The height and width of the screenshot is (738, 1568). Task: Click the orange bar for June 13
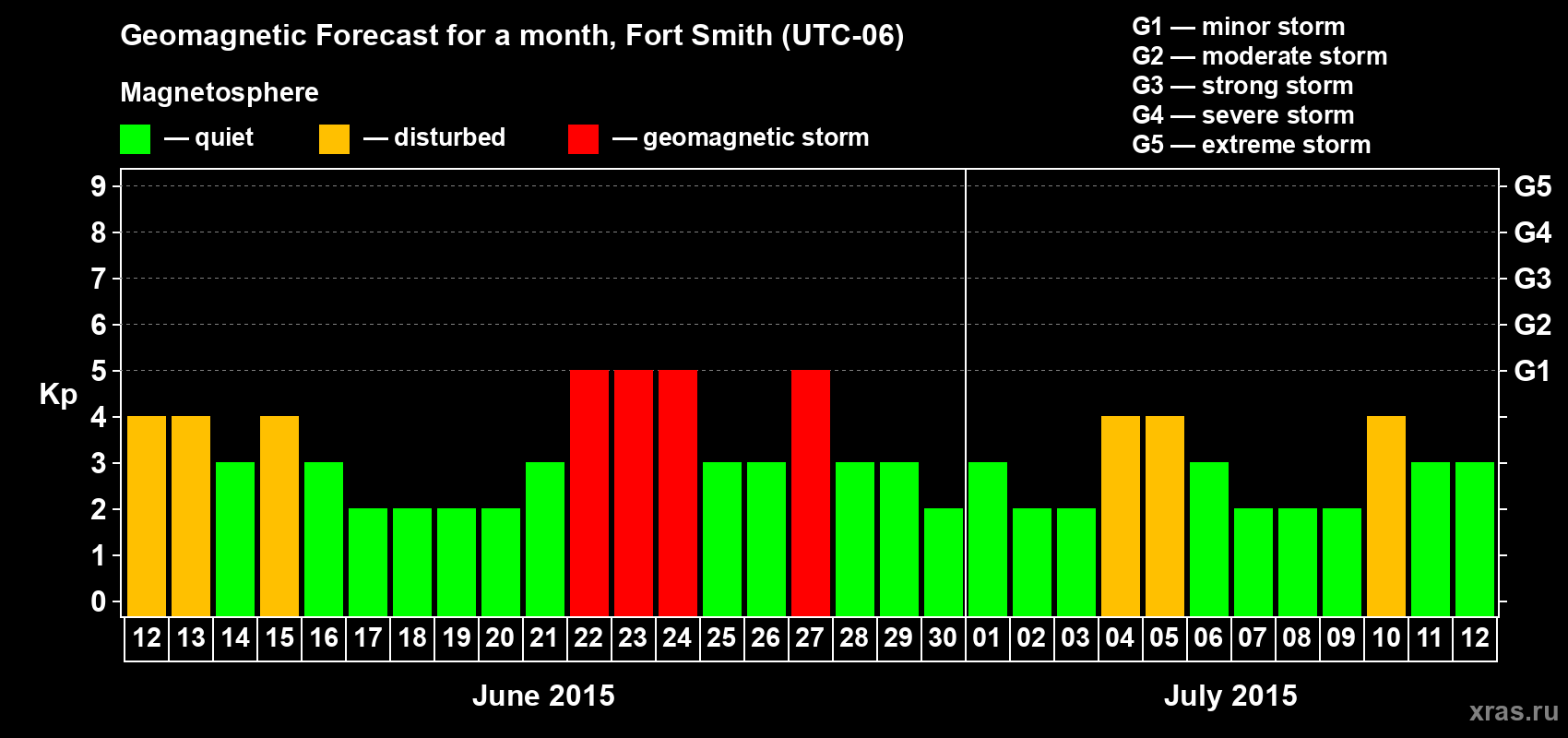click(x=191, y=517)
